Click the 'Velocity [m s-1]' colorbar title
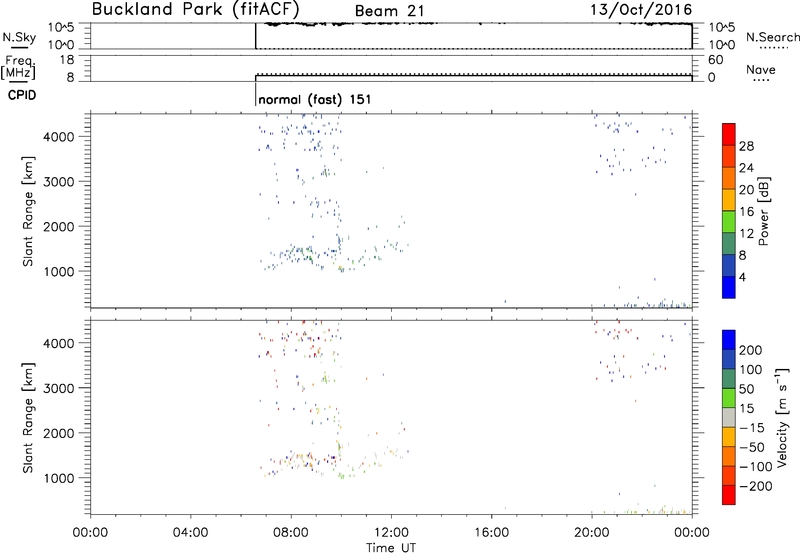Screen dimensions: 800x554 tap(781, 417)
